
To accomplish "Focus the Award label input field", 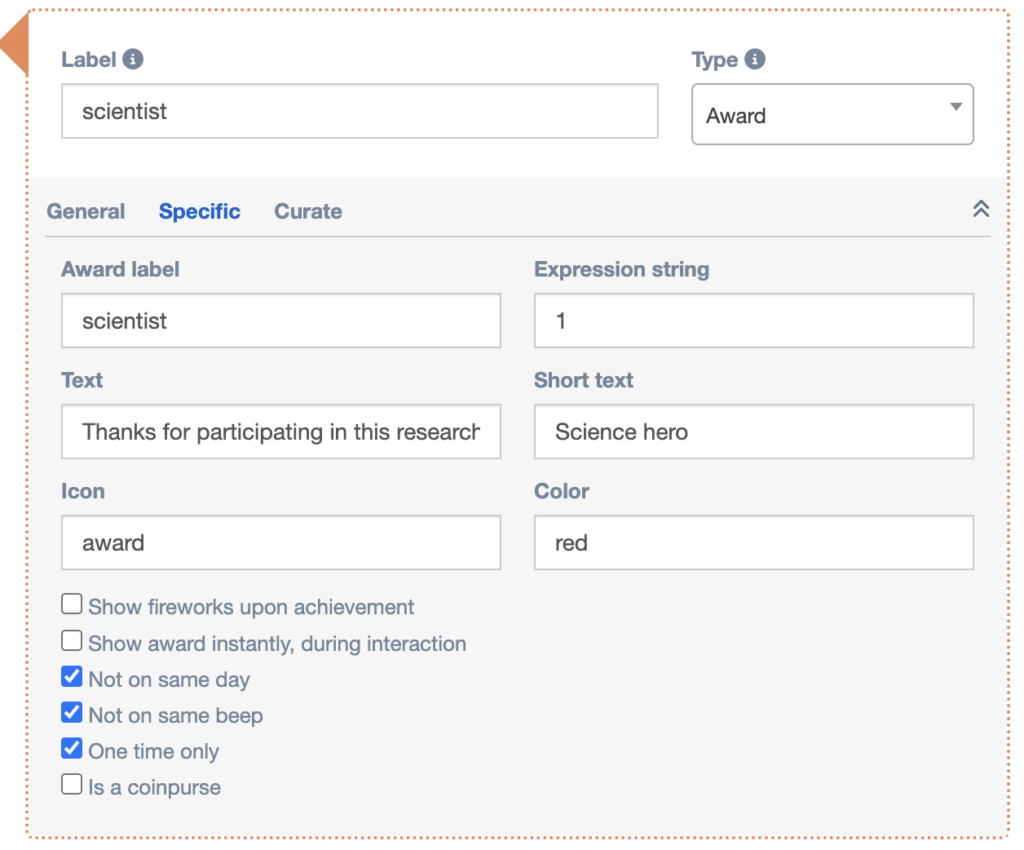I will click(x=280, y=321).
